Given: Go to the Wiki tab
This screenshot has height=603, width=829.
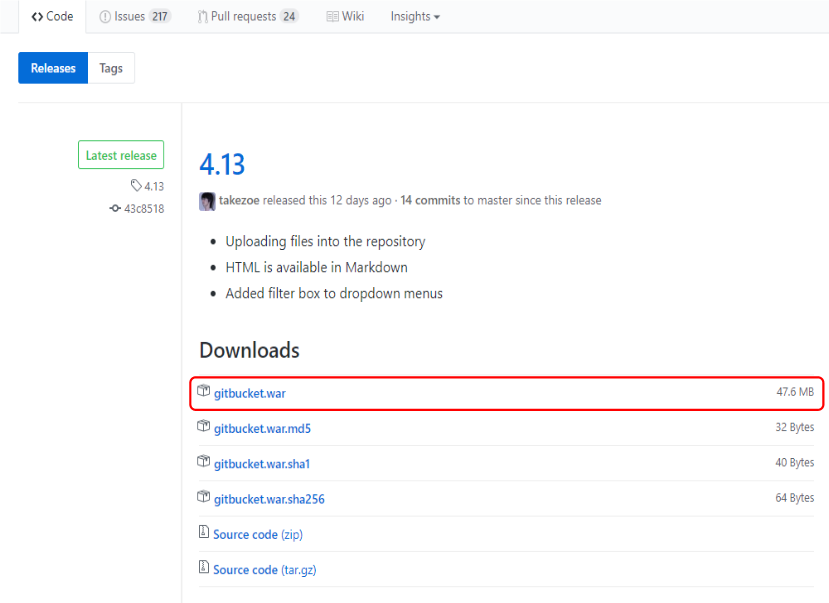Looking at the screenshot, I should click(345, 16).
